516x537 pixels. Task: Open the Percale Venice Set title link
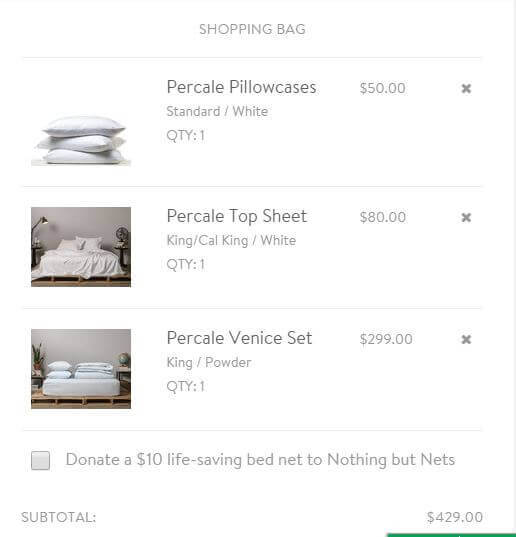239,338
